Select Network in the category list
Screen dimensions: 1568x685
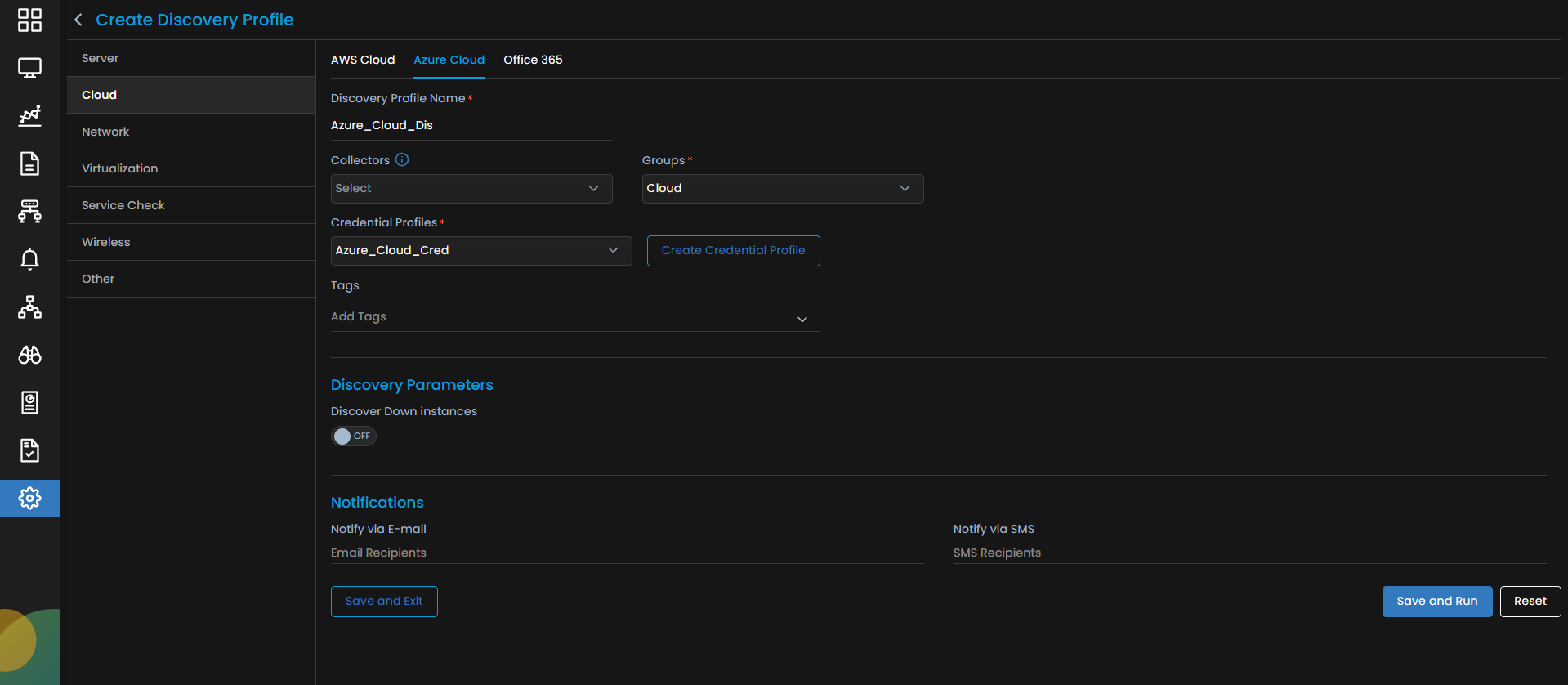click(x=191, y=132)
